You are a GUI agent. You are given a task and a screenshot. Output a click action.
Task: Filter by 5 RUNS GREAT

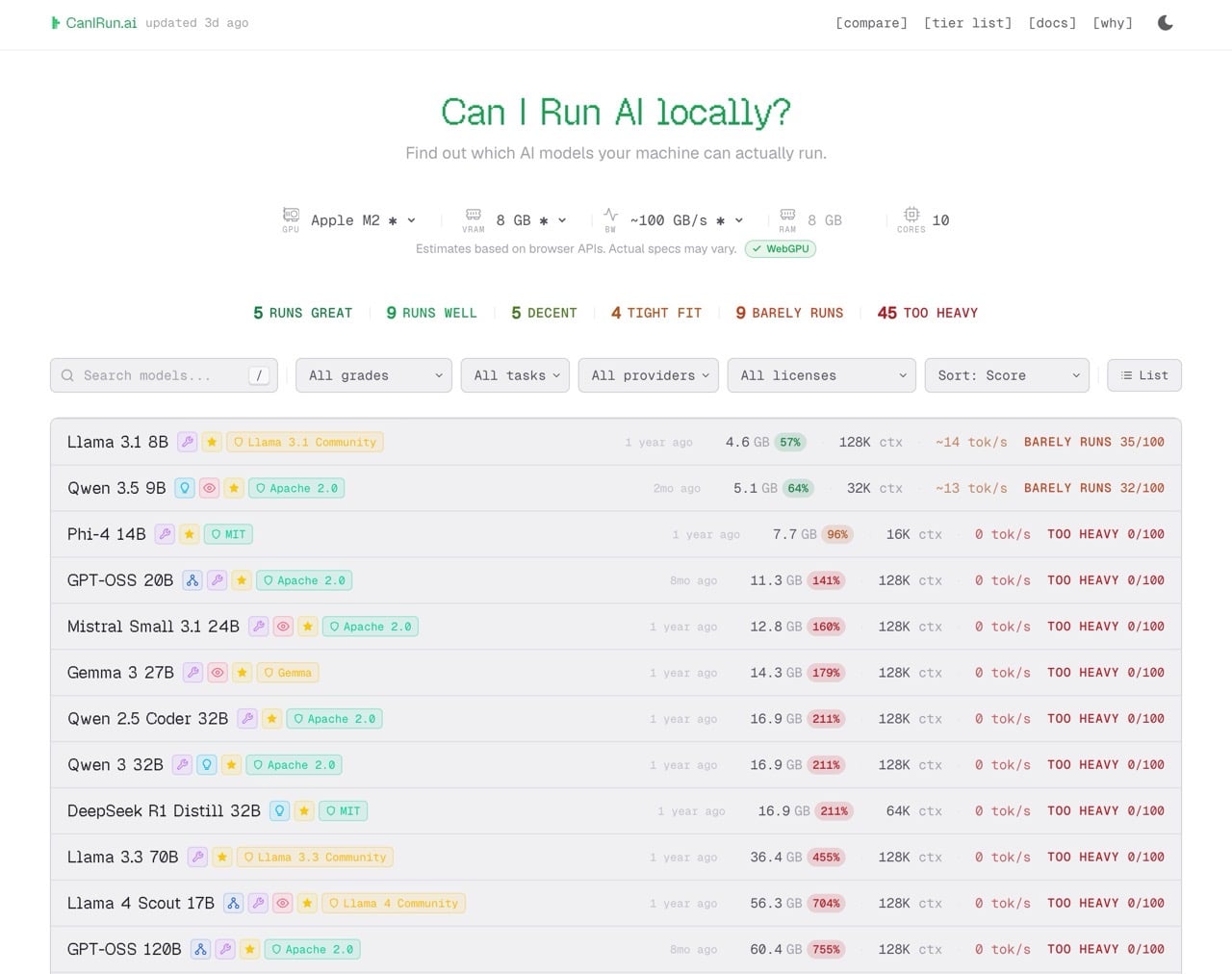(302, 313)
